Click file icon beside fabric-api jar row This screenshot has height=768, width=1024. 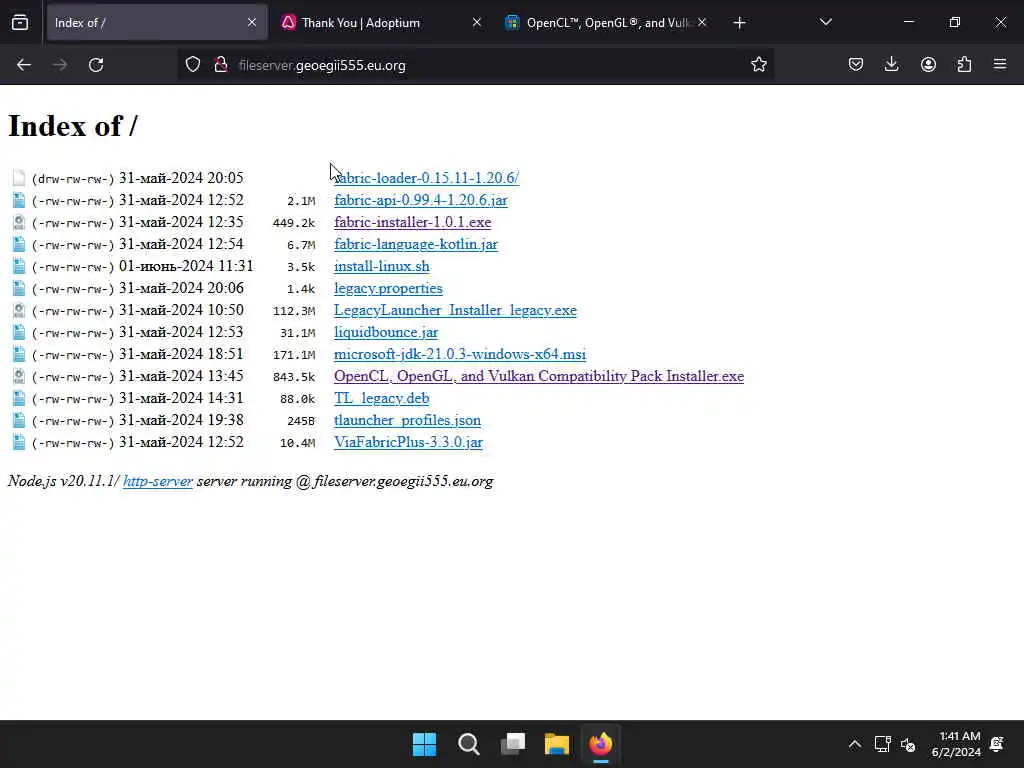coord(19,200)
